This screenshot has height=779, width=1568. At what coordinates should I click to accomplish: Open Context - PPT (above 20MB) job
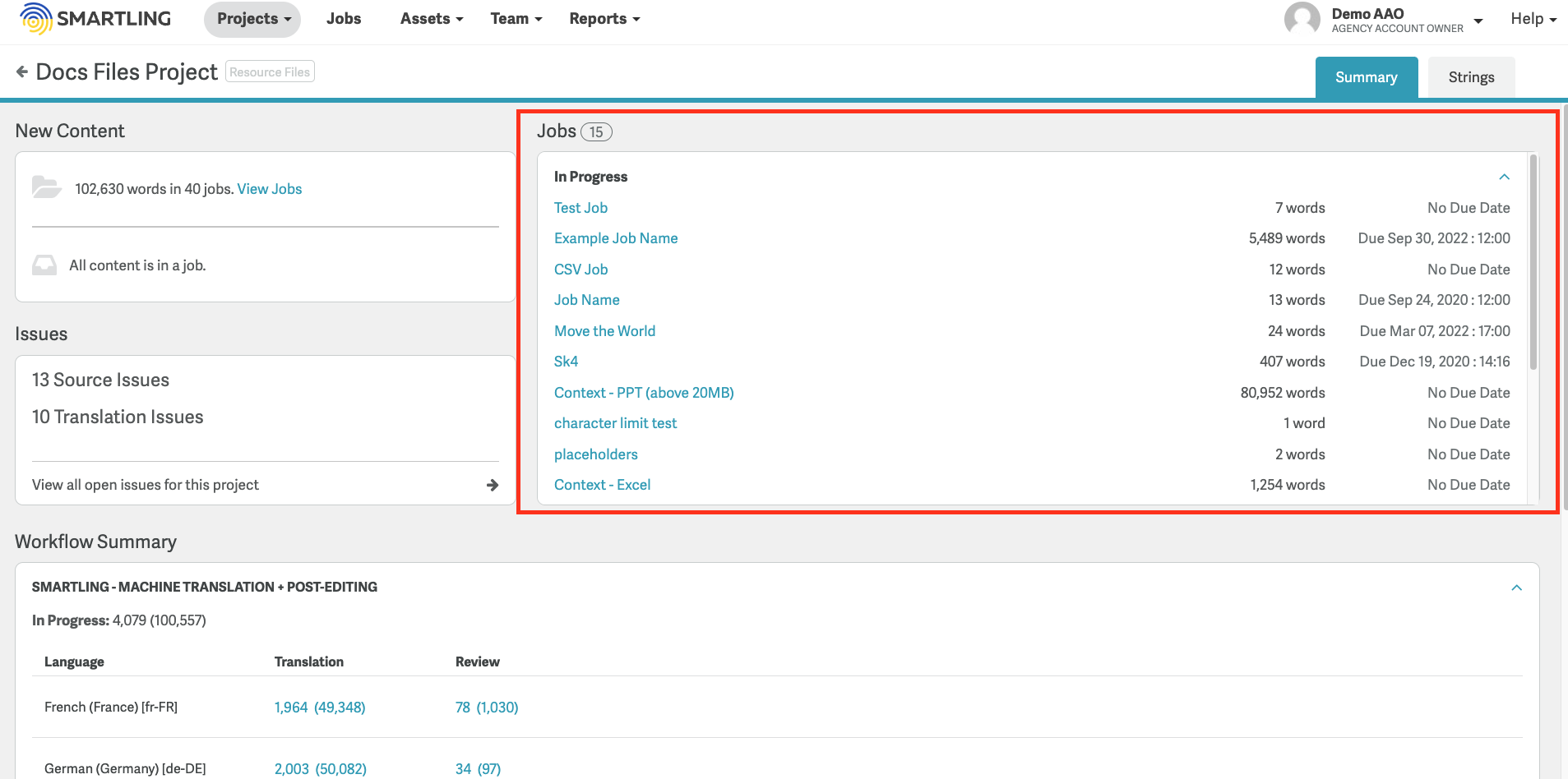tap(644, 393)
